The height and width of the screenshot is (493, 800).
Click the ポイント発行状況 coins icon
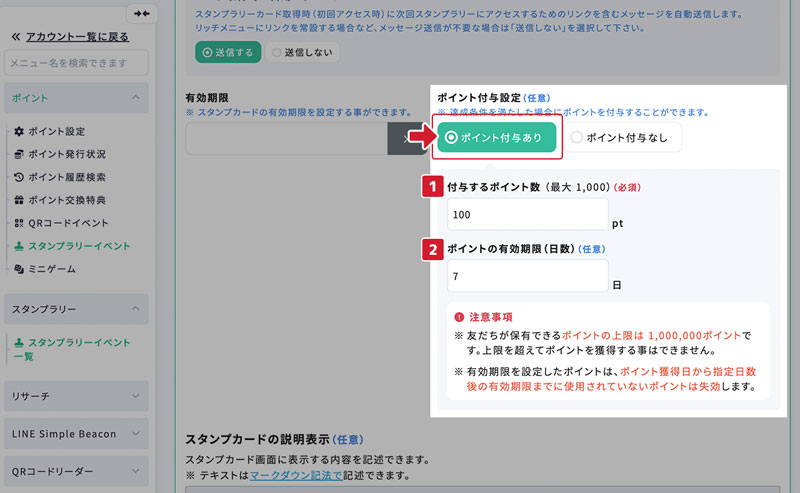(19, 154)
